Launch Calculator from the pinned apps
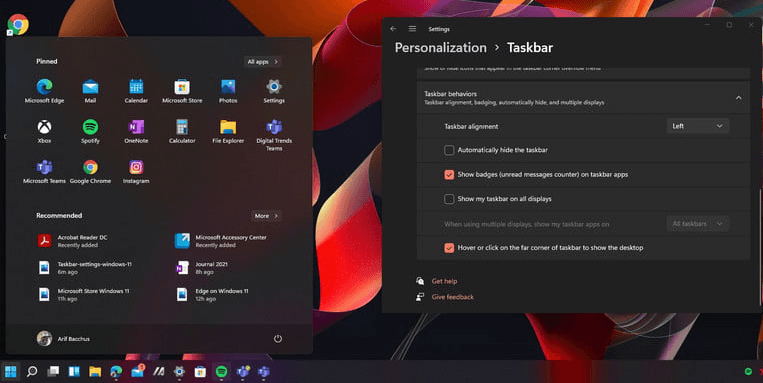Image resolution: width=763 pixels, height=383 pixels. coord(182,132)
